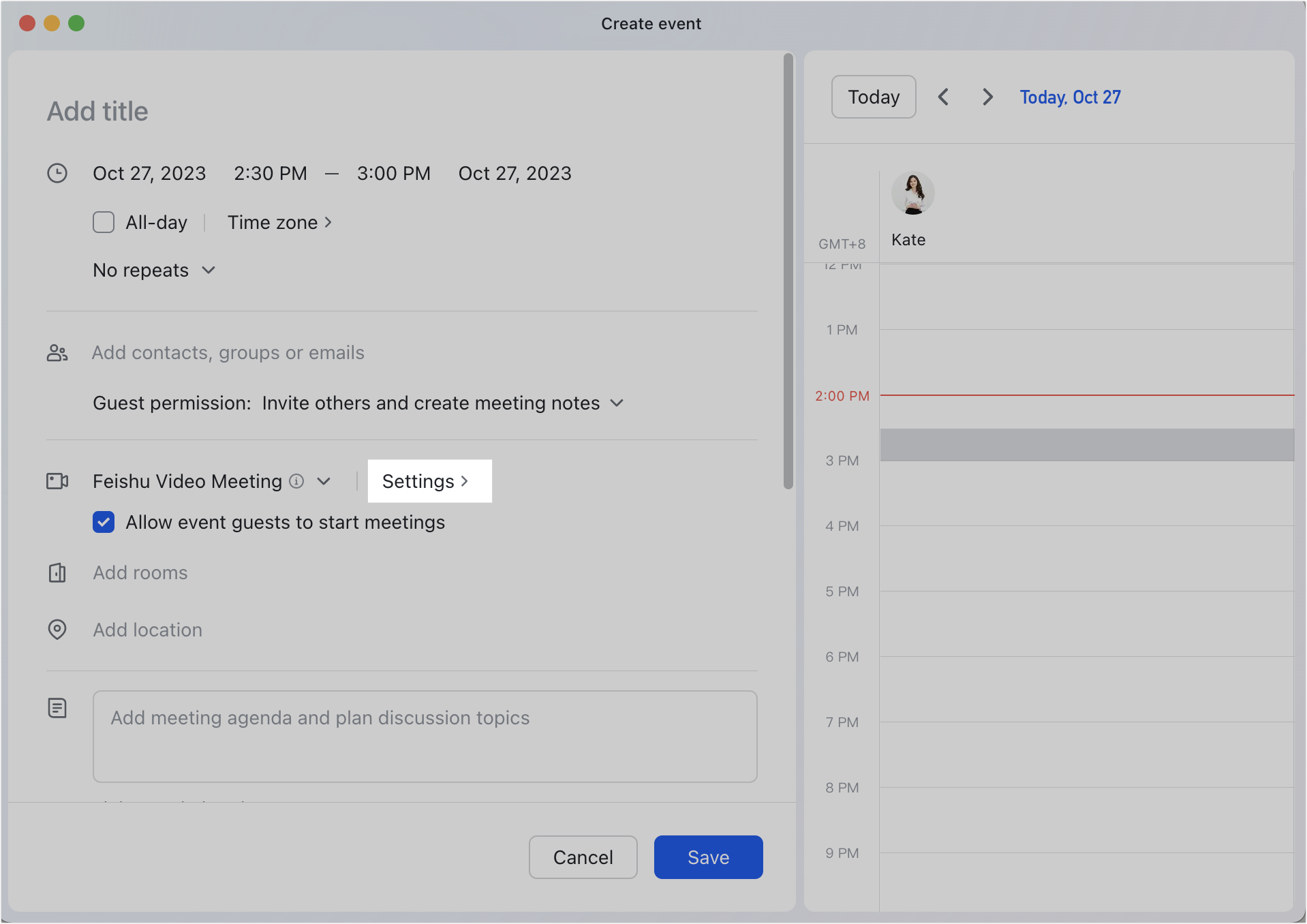Click the left arrow to view the previous day
Screen dimensions: 1307x924
[944, 97]
